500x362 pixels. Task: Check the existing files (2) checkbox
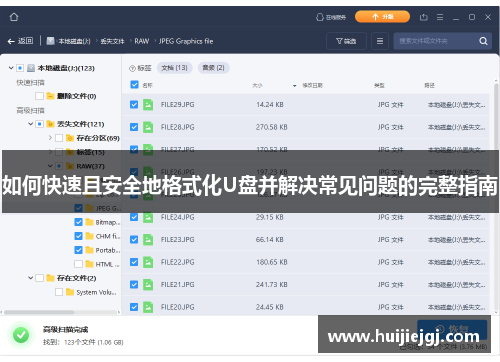39,278
